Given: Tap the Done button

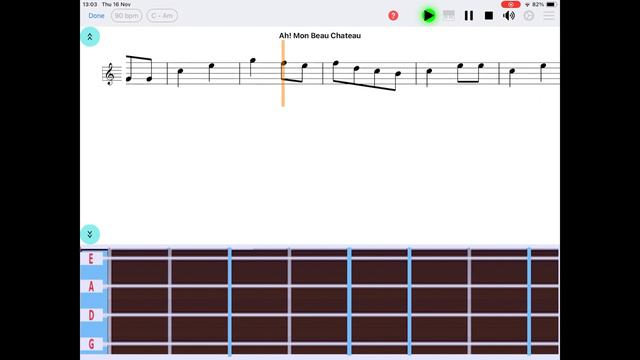Looking at the screenshot, I should (x=96, y=16).
